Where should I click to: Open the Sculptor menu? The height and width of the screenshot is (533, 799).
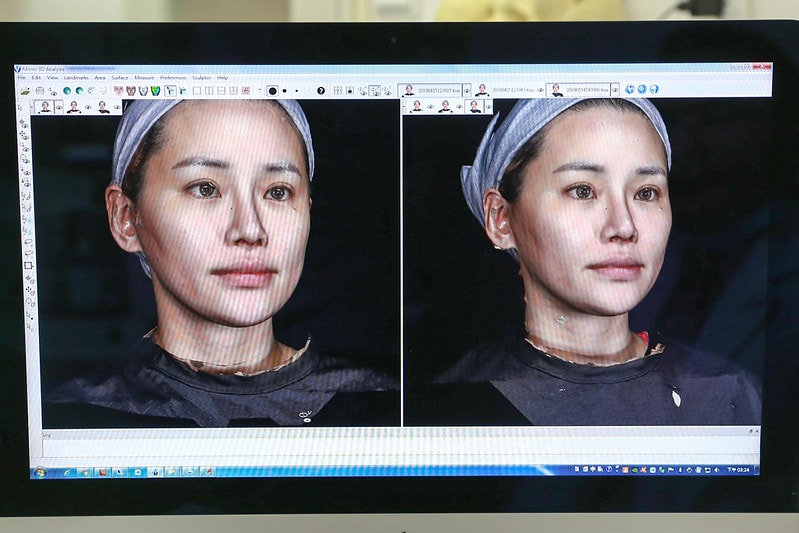coord(202,77)
